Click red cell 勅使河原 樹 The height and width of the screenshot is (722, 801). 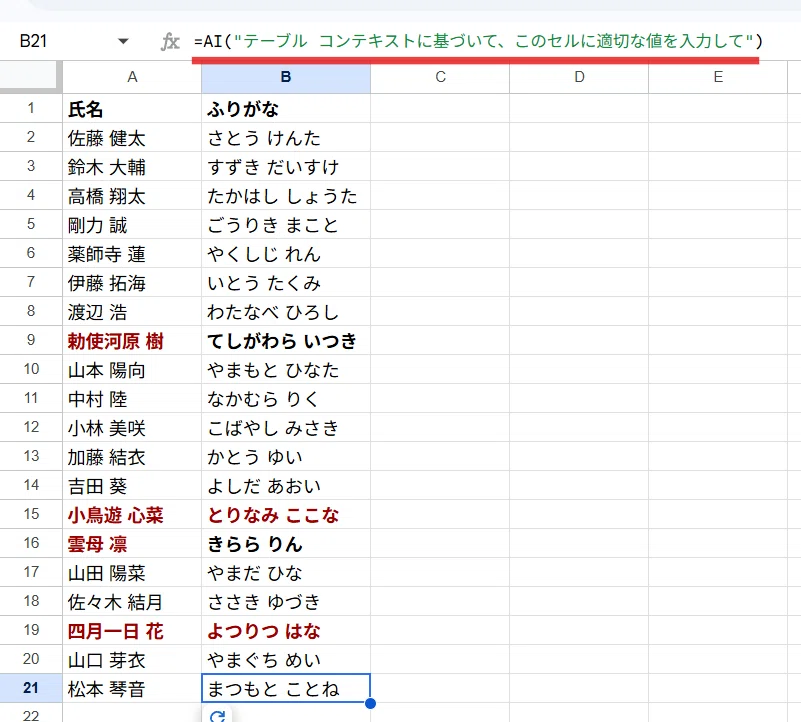[132, 340]
